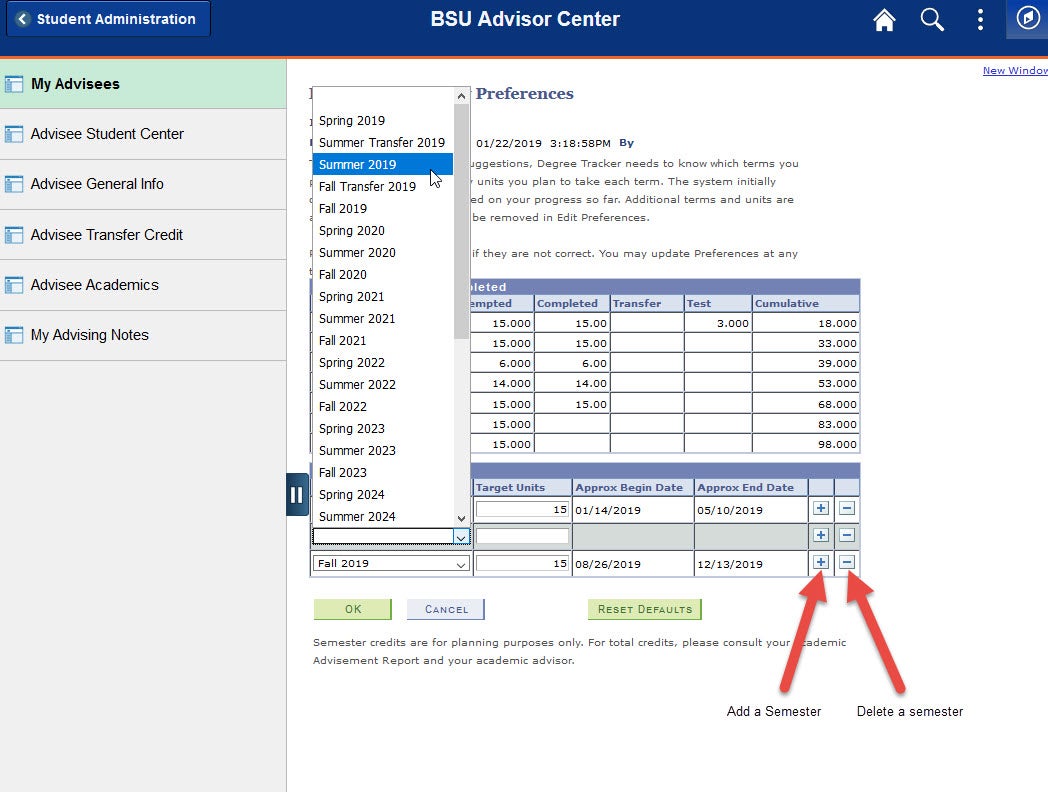Collapse the side navigation panel handle
Screen dimensions: 1048x792
tap(297, 495)
